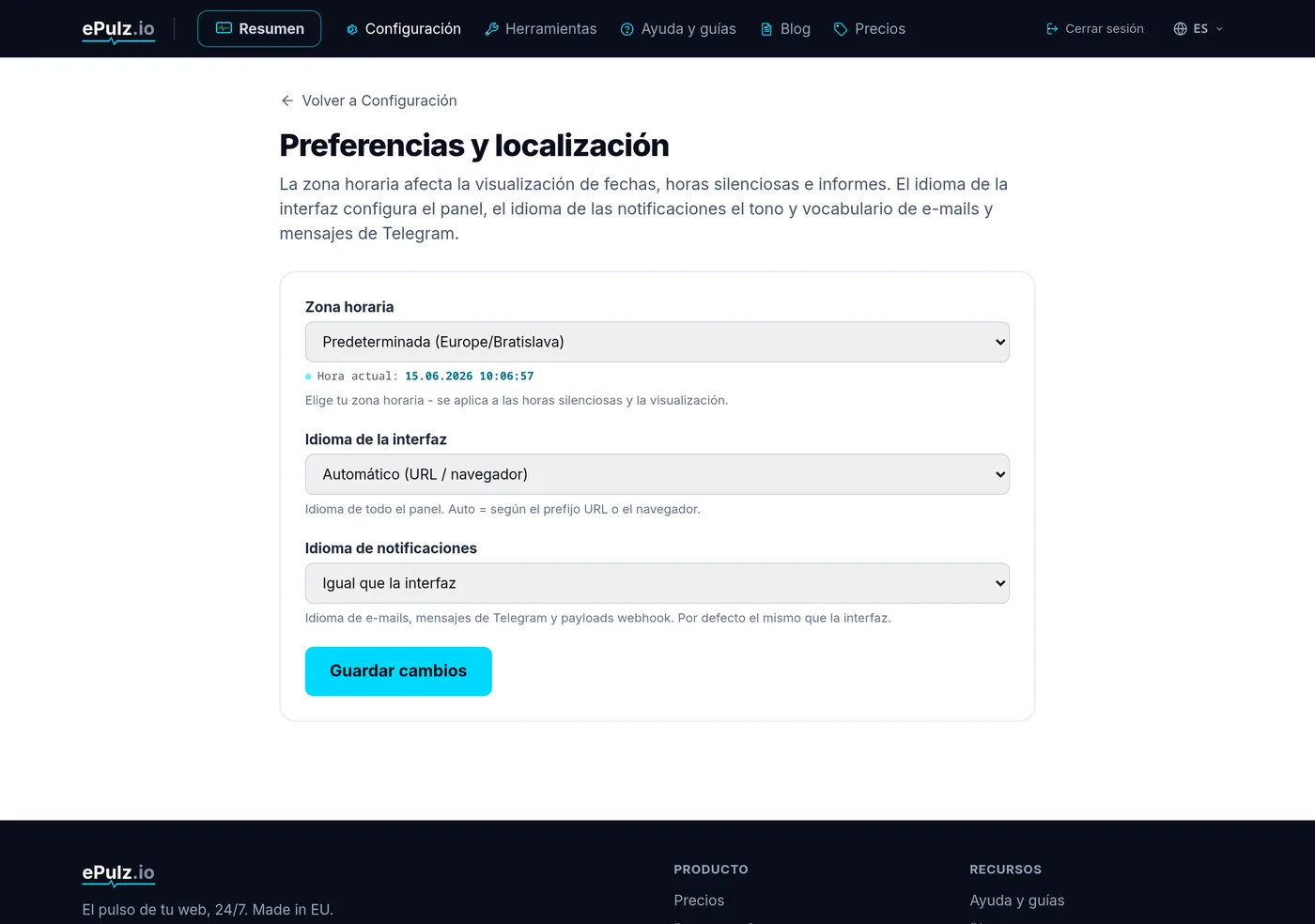Open the Idioma de notificaciones dropdown
1315x924 pixels.
click(x=657, y=583)
